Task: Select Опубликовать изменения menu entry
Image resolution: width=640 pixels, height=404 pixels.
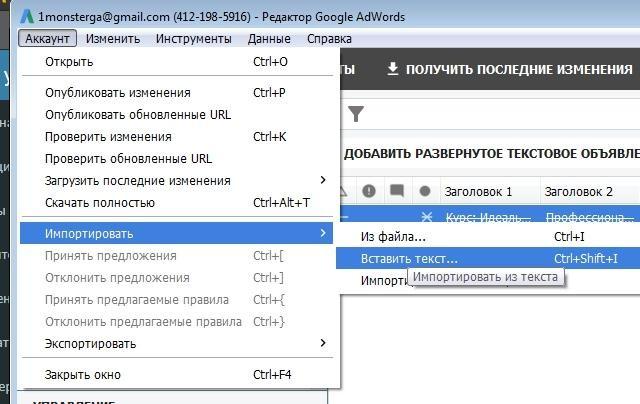Action: 177,93
